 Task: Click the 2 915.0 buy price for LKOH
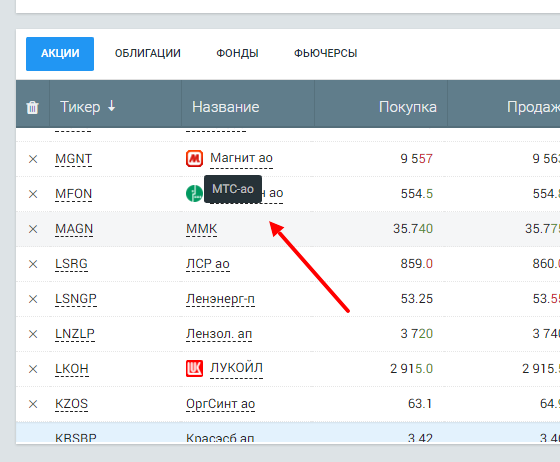point(411,369)
